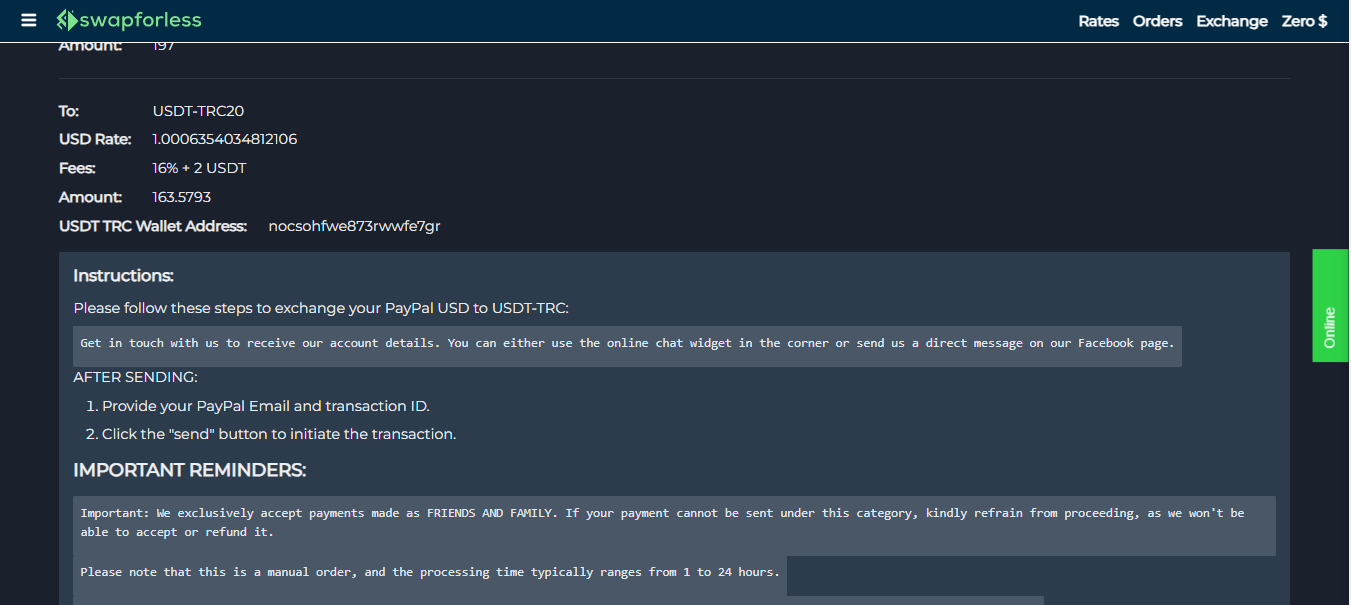Click the AFTER SENDING label

135,377
